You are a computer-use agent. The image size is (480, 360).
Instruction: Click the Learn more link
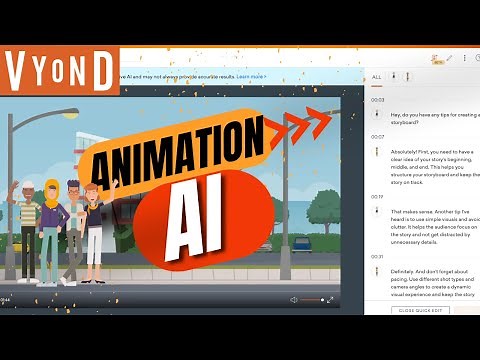pos(251,77)
